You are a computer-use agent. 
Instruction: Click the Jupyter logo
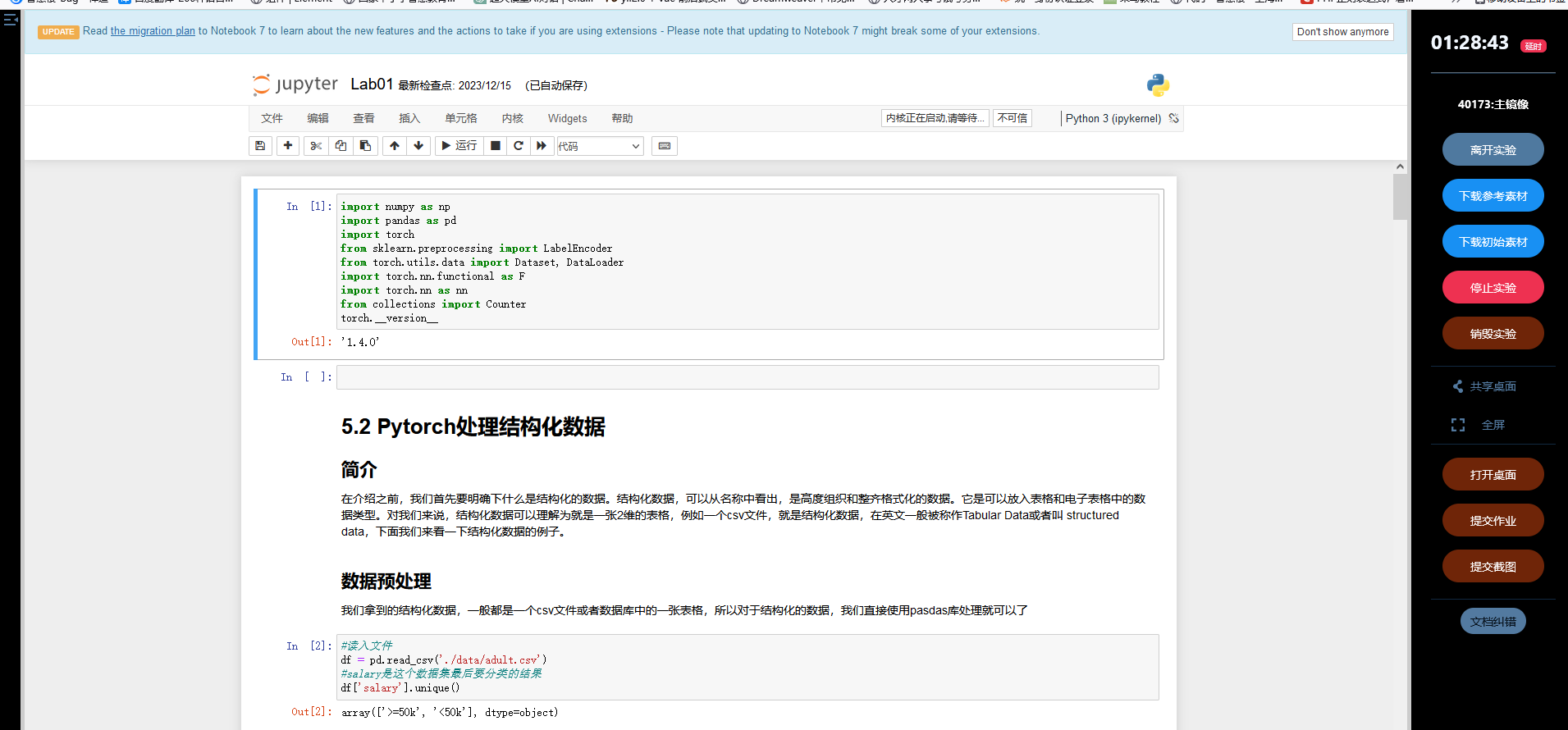coord(295,84)
